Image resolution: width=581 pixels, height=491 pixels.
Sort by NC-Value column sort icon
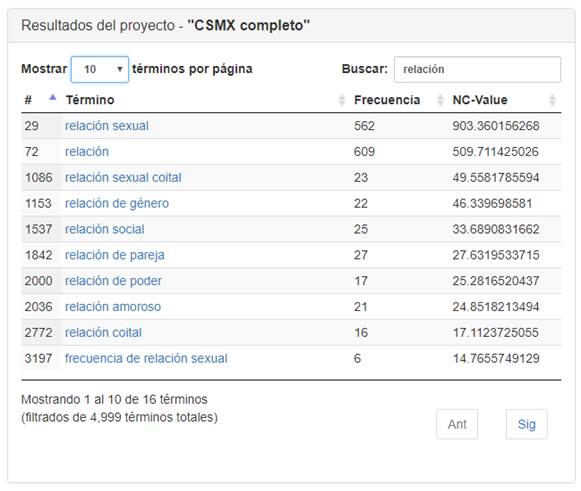coord(552,100)
